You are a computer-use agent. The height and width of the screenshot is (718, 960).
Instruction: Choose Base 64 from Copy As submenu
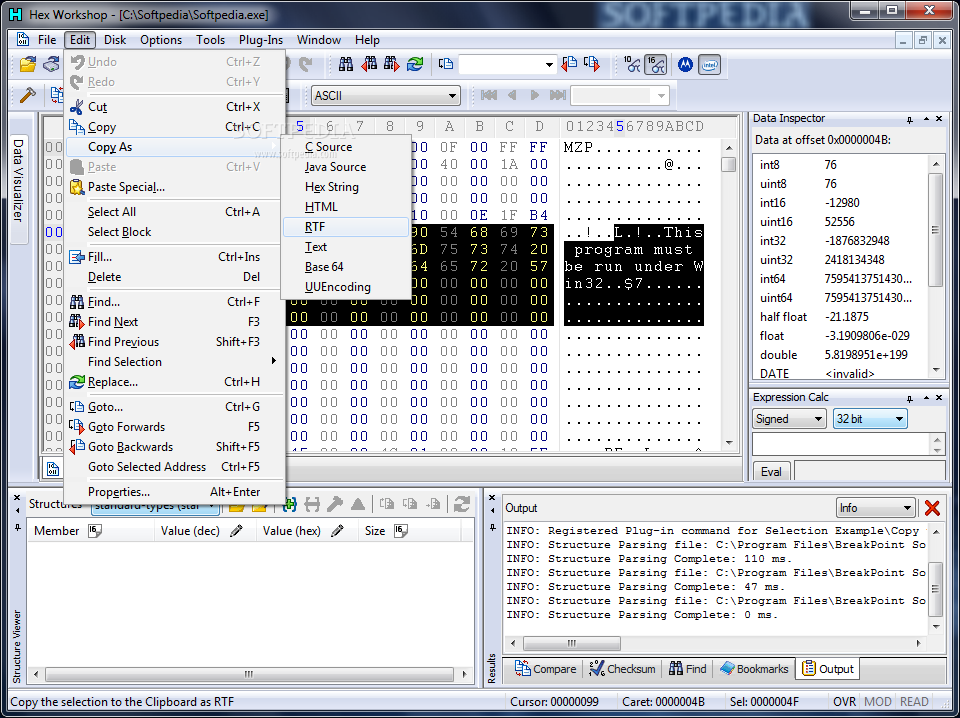[346, 267]
